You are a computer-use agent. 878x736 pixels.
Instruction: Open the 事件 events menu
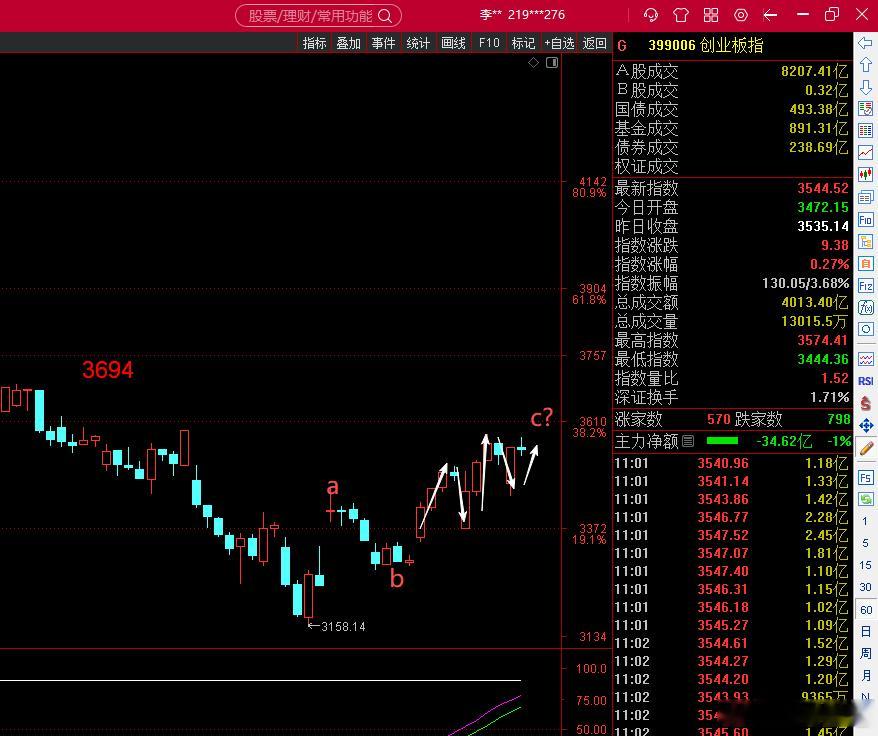(383, 43)
